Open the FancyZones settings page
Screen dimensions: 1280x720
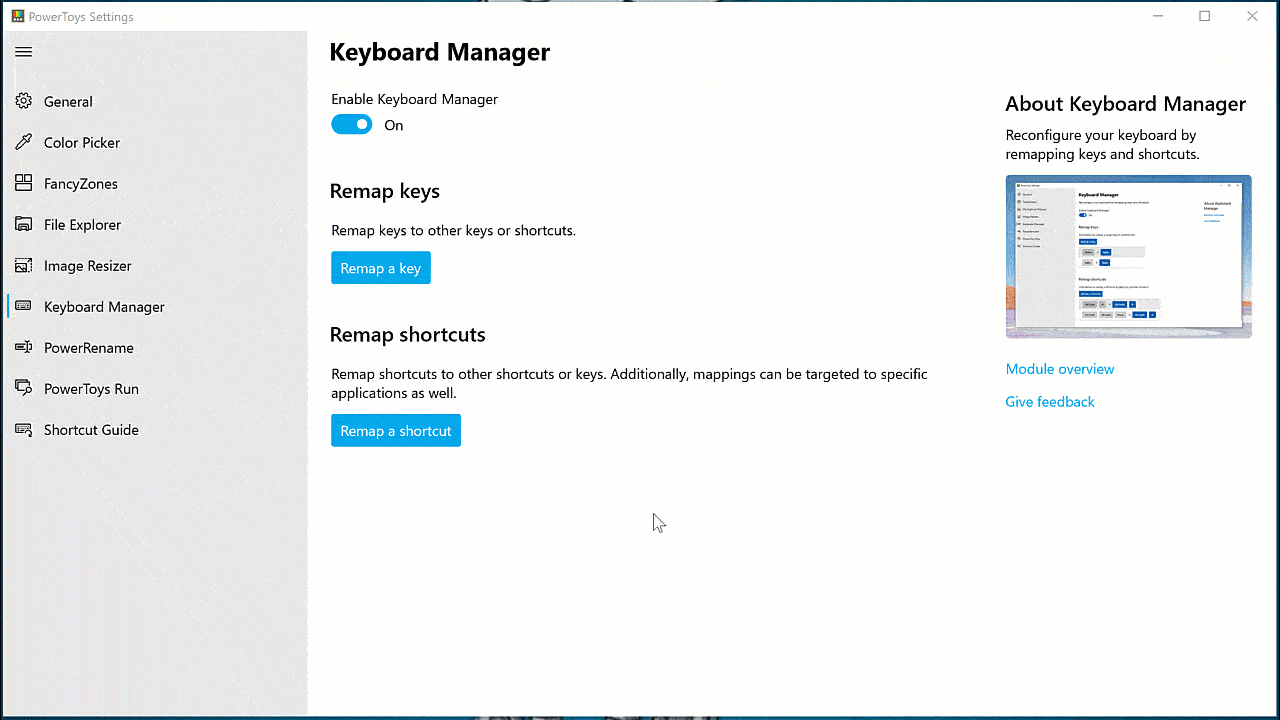coord(81,184)
